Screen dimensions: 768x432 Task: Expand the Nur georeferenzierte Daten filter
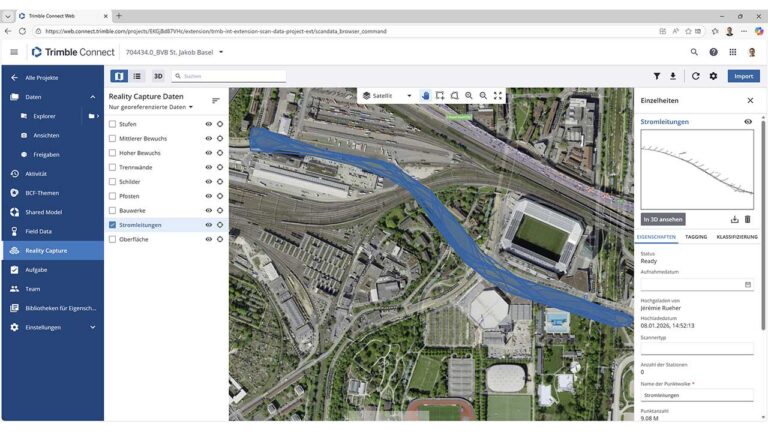[151, 107]
